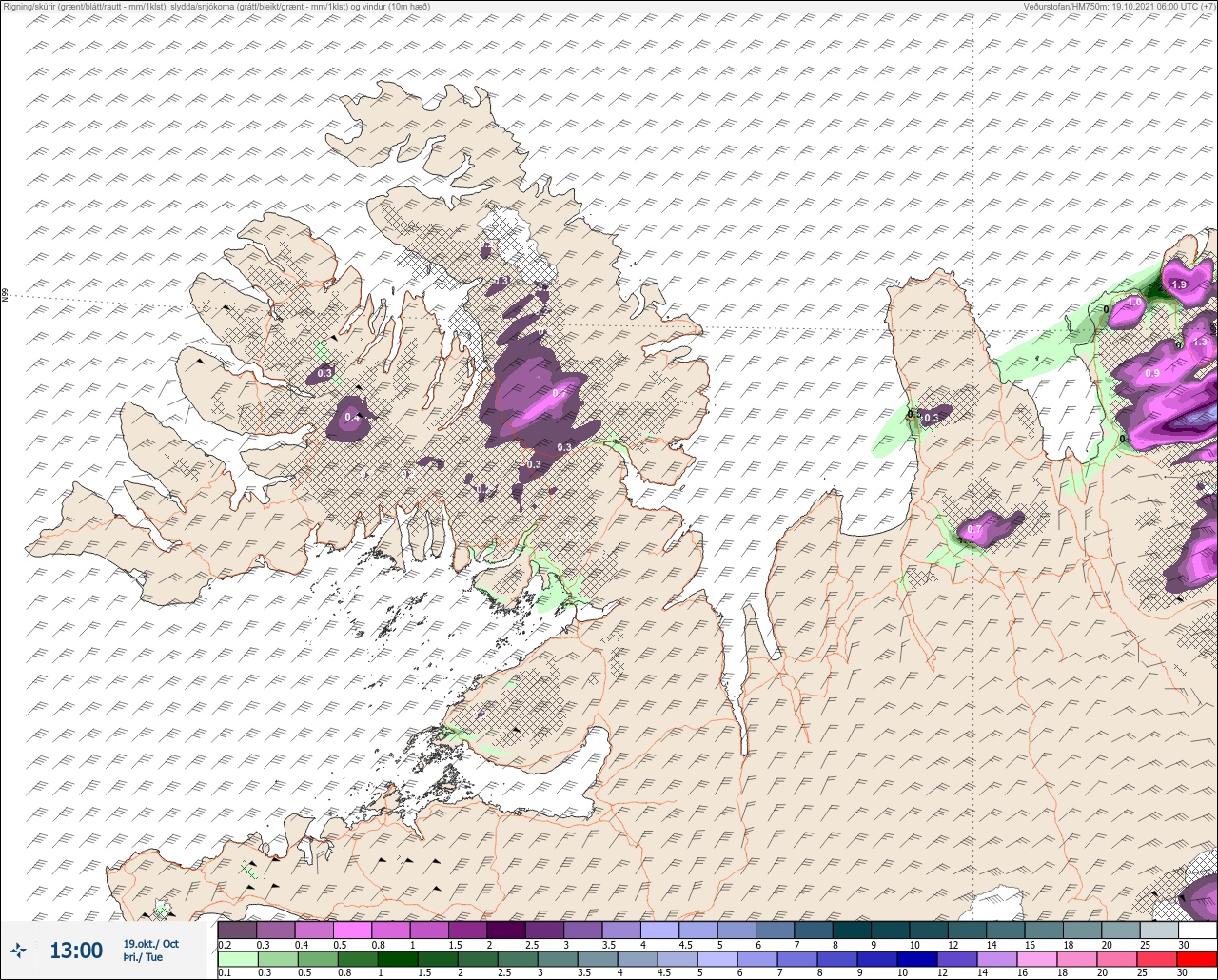Screen dimensions: 1218x980
Task: Select the lavender 4 snow legend swatch
Action: [659, 930]
